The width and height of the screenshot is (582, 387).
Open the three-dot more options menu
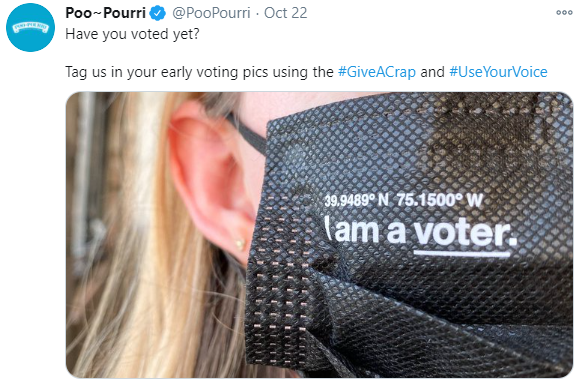[564, 13]
